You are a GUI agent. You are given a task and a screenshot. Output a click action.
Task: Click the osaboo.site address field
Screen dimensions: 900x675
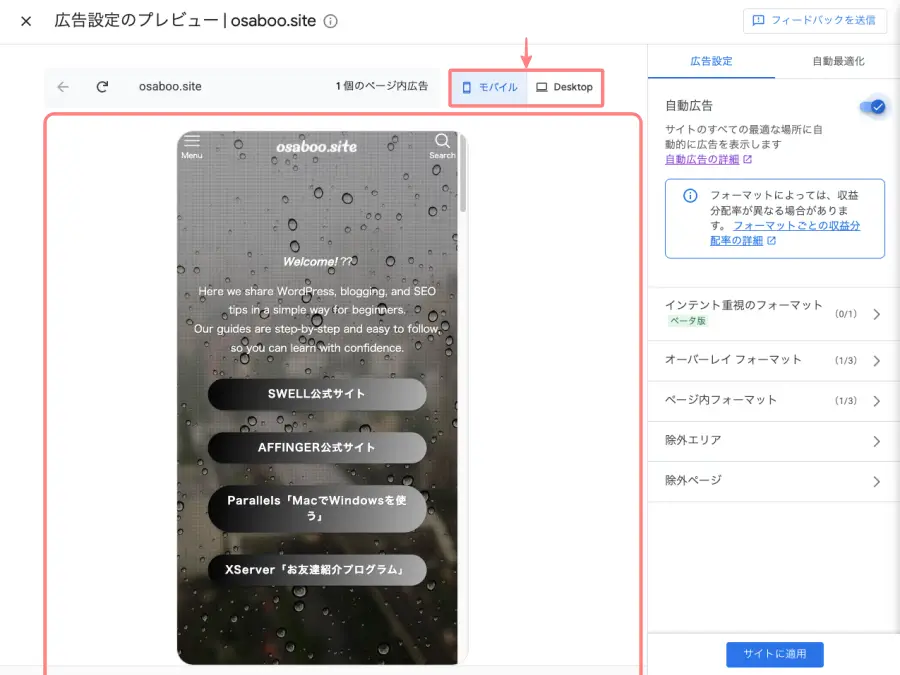point(170,87)
